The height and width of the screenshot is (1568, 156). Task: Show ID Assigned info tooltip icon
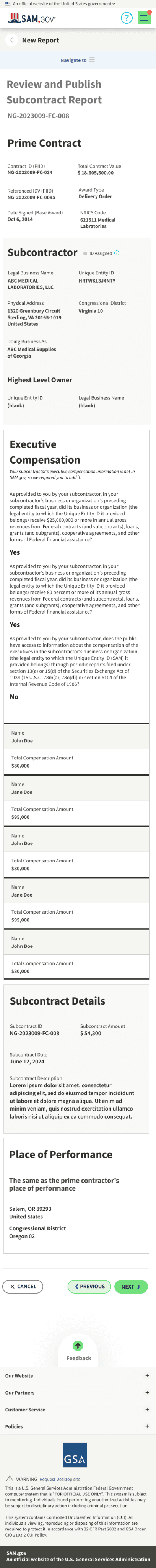click(117, 253)
